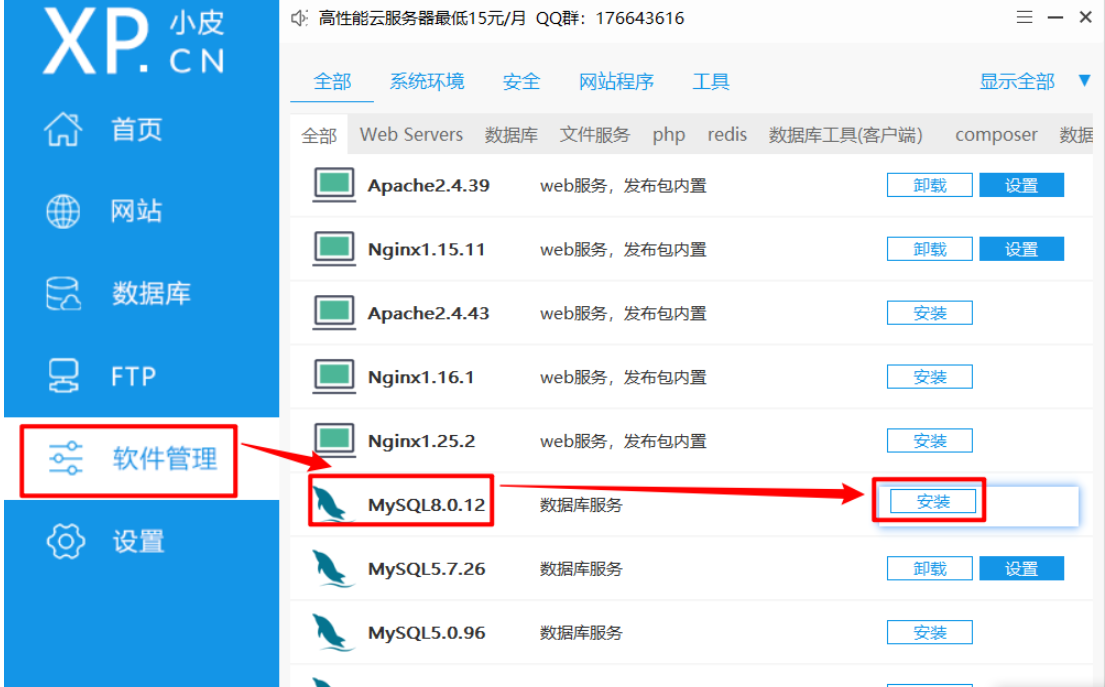Open the 数据库 sidebar menu label
Image resolution: width=1105 pixels, height=687 pixels.
click(x=152, y=294)
